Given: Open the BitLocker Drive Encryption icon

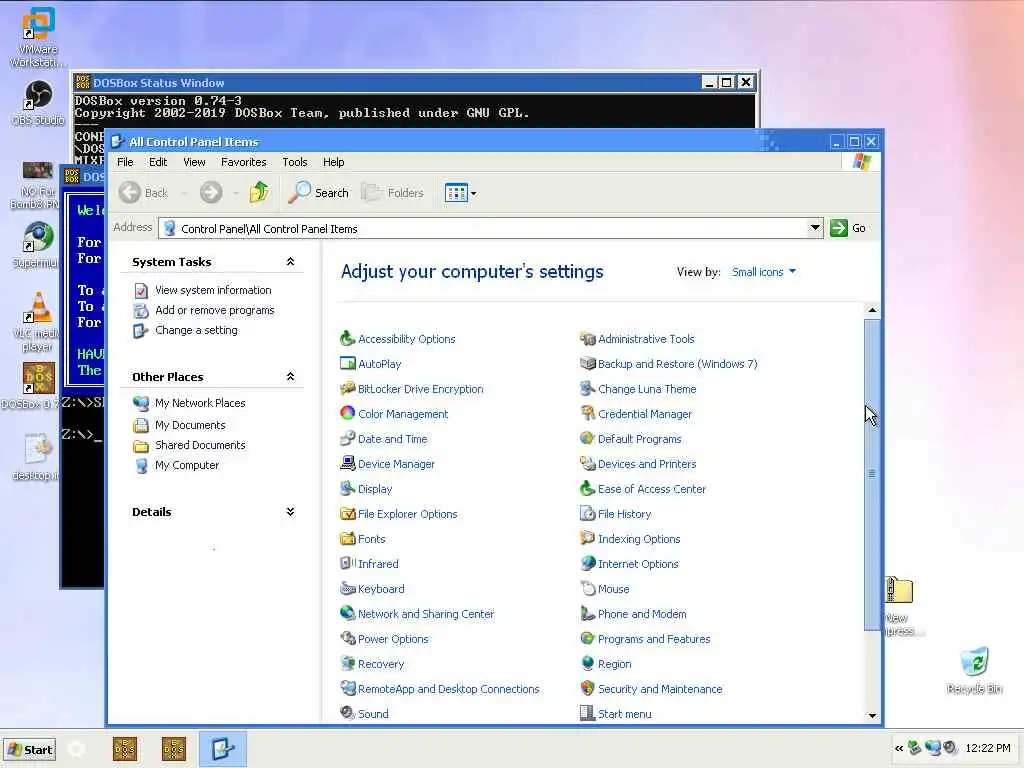Looking at the screenshot, I should tap(347, 389).
